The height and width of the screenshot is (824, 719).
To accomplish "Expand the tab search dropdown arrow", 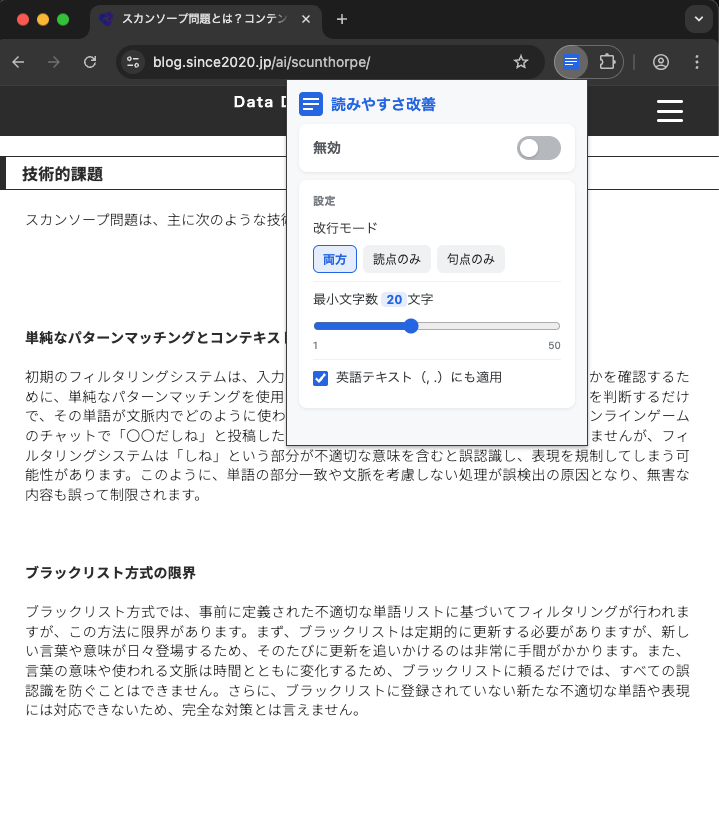I will 696,19.
